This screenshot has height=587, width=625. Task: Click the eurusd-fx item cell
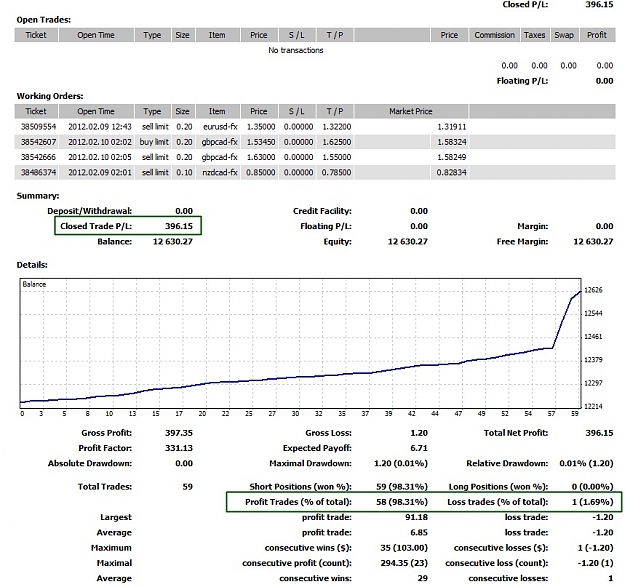[220, 127]
